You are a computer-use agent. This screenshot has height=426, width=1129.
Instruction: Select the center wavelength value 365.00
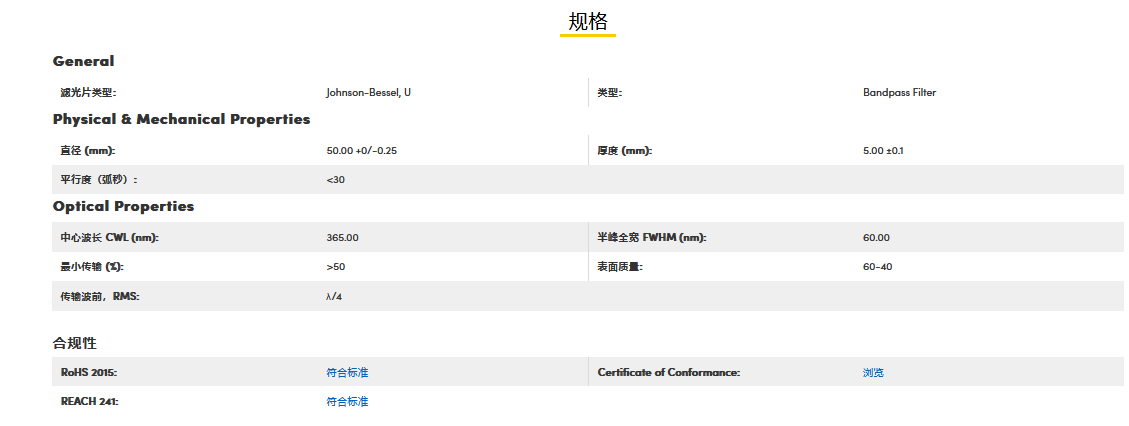[342, 237]
